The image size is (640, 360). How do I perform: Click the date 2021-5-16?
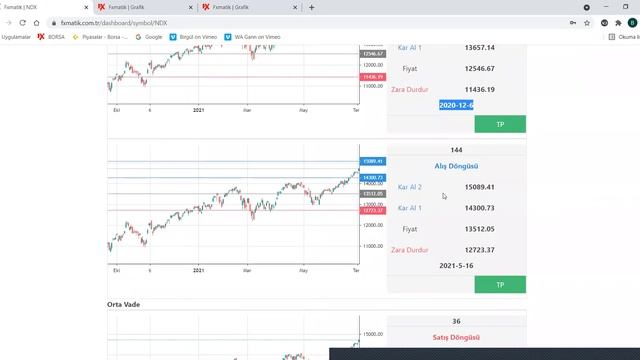(456, 266)
